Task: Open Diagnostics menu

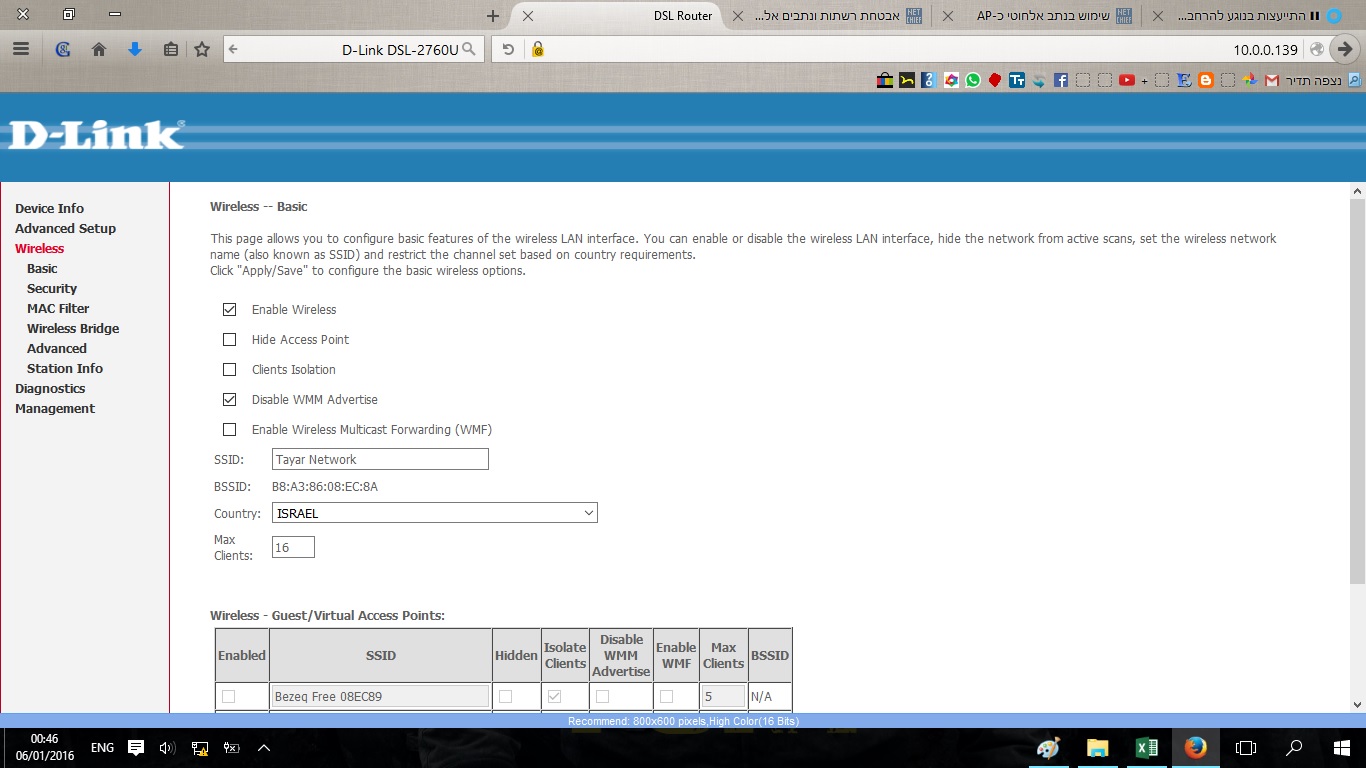Action: click(x=50, y=388)
